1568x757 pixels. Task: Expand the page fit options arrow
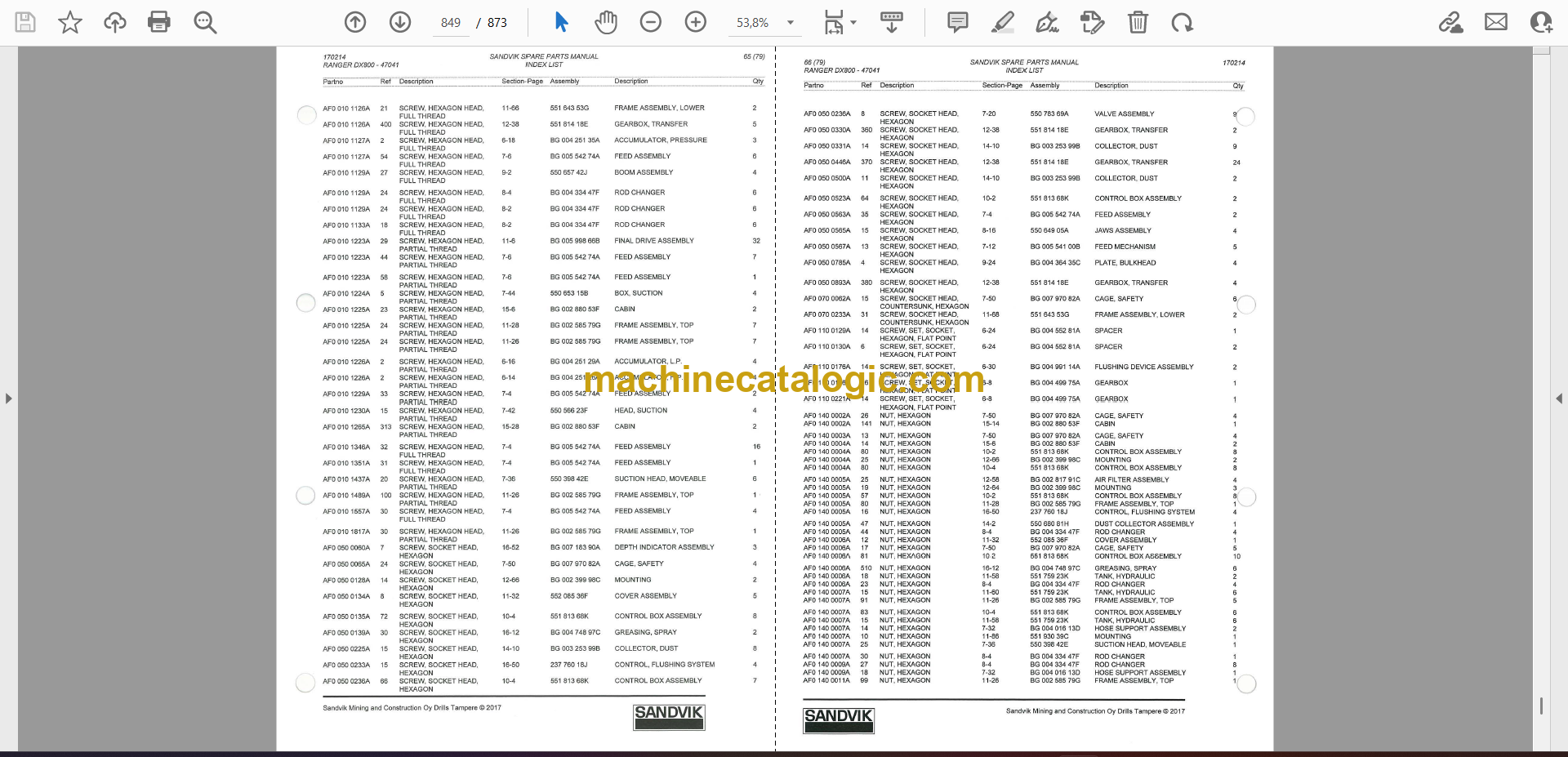coord(853,23)
